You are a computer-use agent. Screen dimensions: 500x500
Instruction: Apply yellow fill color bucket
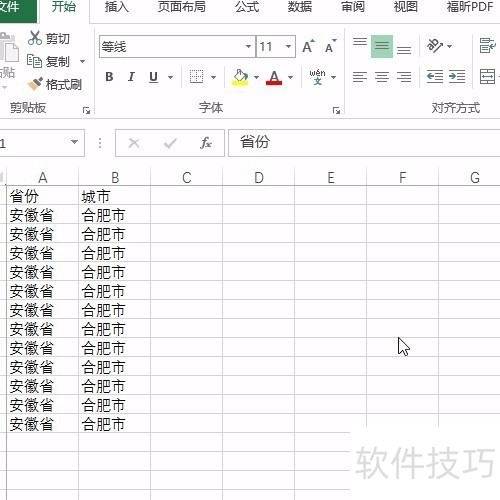coord(240,77)
